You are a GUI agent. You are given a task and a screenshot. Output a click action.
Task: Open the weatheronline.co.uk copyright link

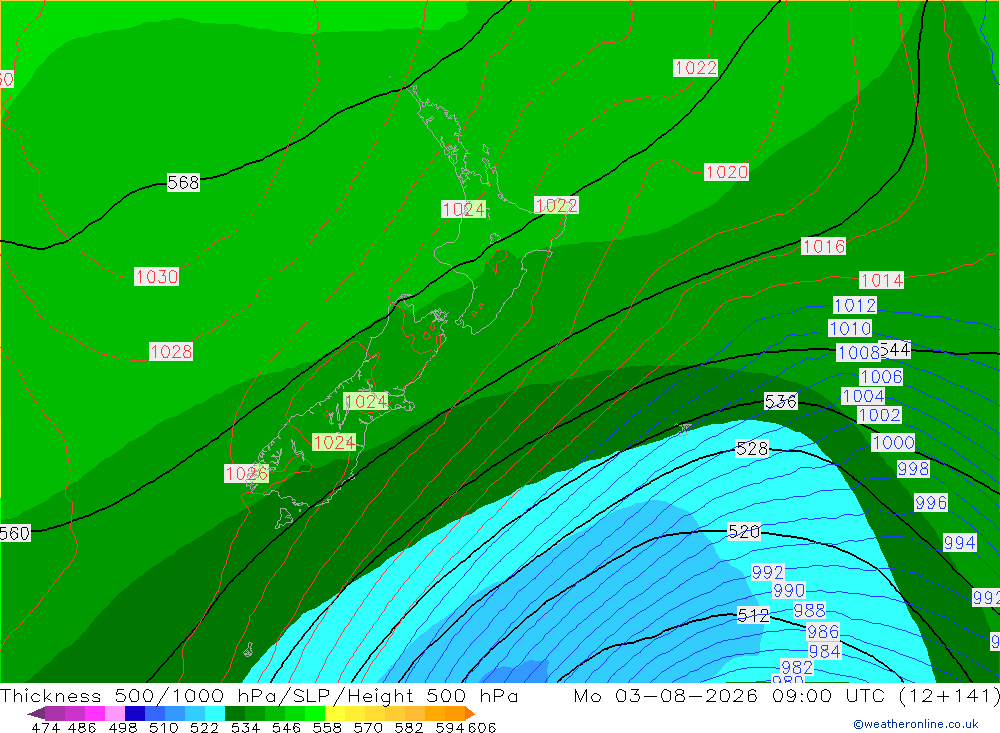(x=915, y=723)
